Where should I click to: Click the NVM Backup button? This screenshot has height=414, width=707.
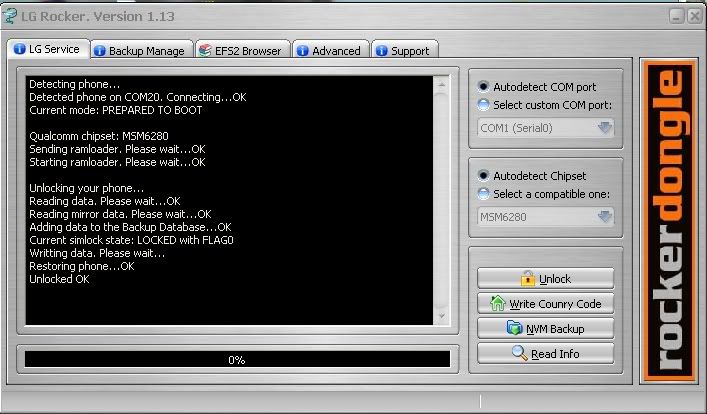546,328
